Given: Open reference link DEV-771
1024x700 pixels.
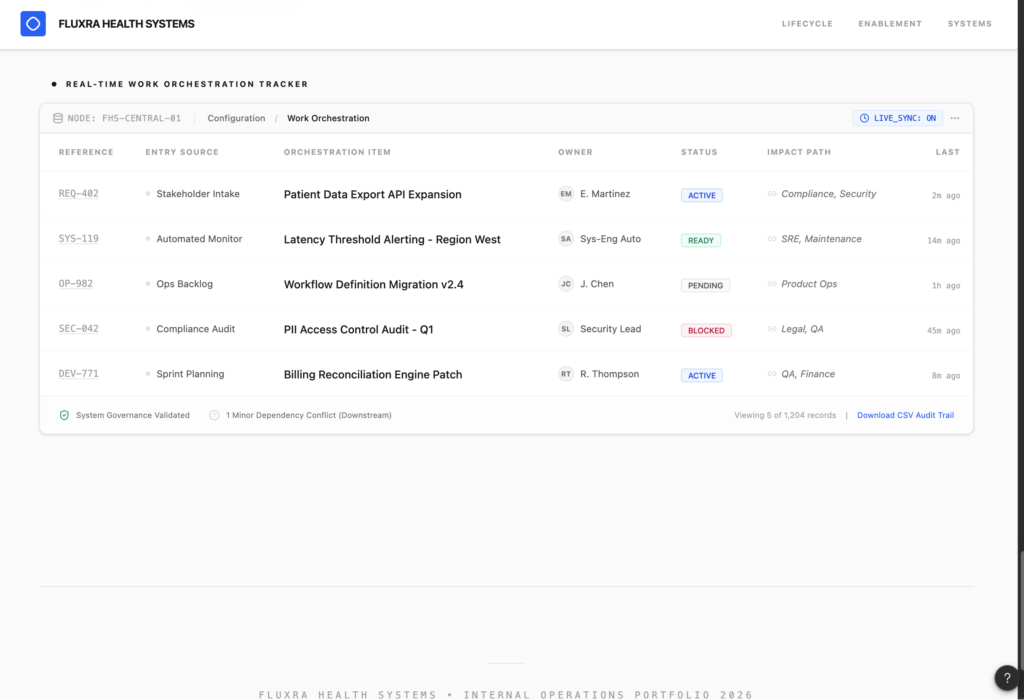Looking at the screenshot, I should click(78, 374).
